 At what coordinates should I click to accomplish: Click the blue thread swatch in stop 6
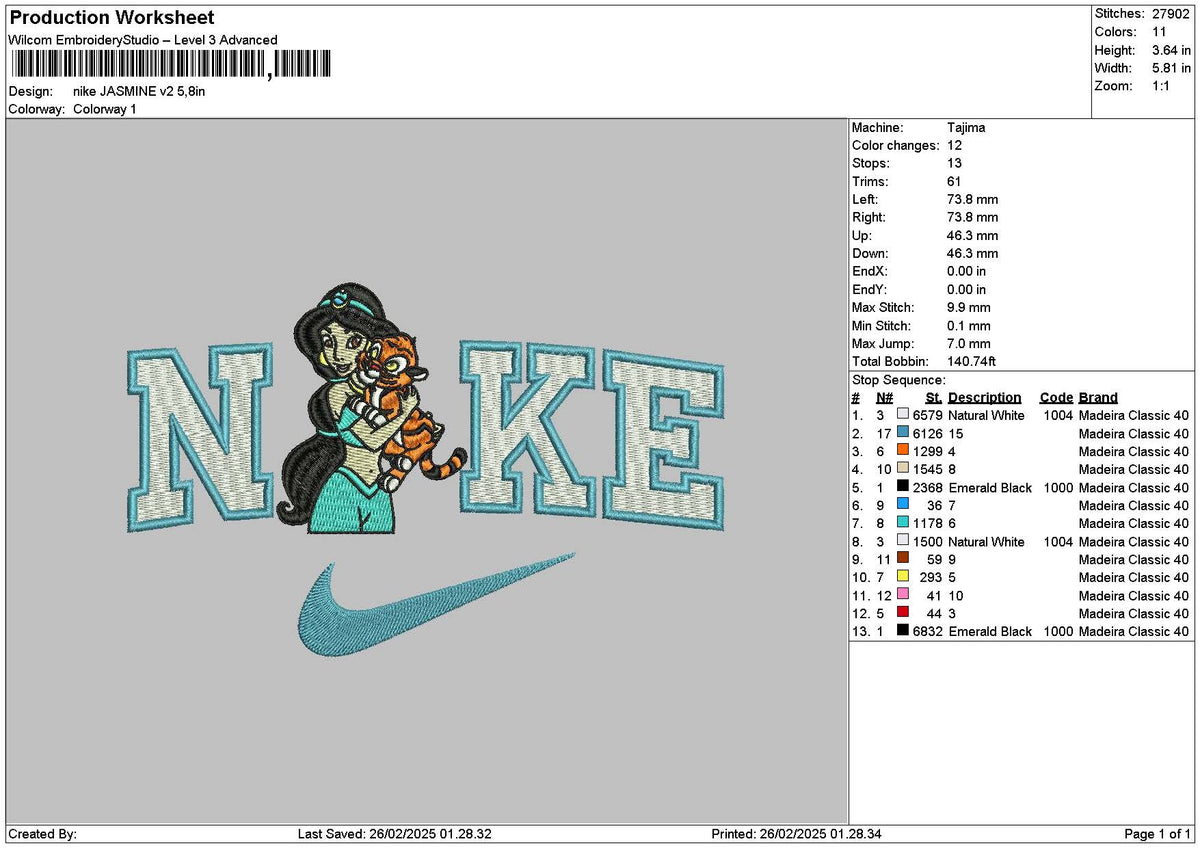click(902, 506)
